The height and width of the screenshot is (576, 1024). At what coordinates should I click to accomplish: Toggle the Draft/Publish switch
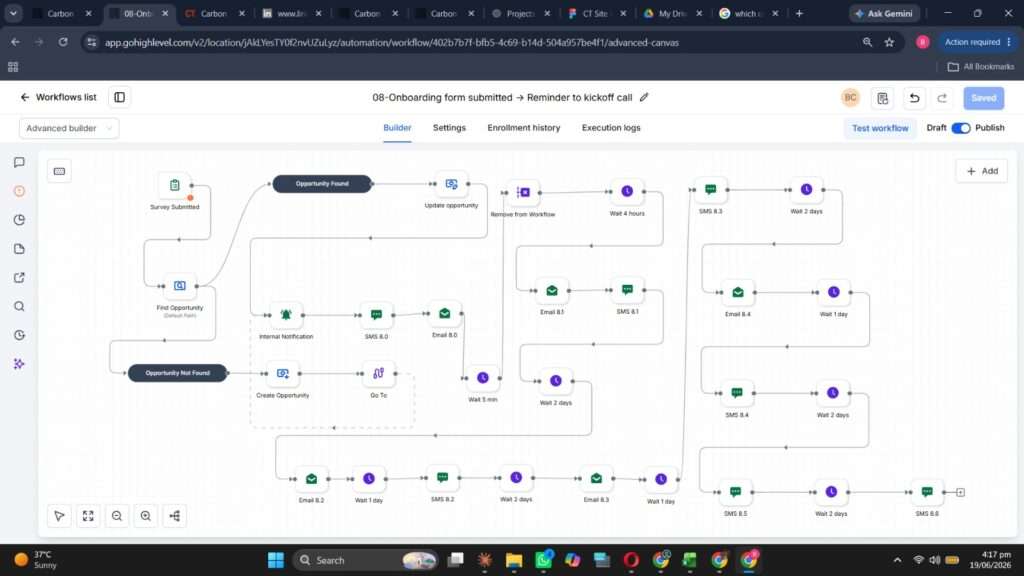coord(961,128)
